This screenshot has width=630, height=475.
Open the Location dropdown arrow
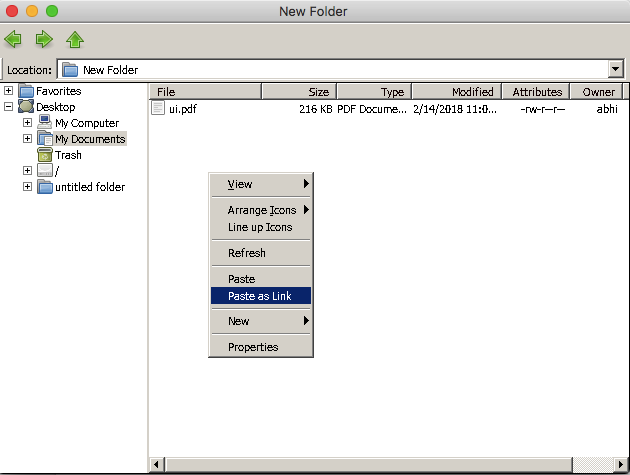(x=615, y=69)
